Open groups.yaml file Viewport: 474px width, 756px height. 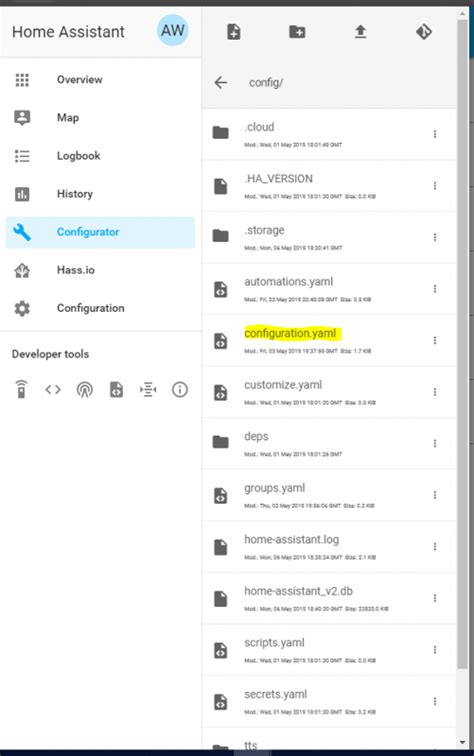329,495
